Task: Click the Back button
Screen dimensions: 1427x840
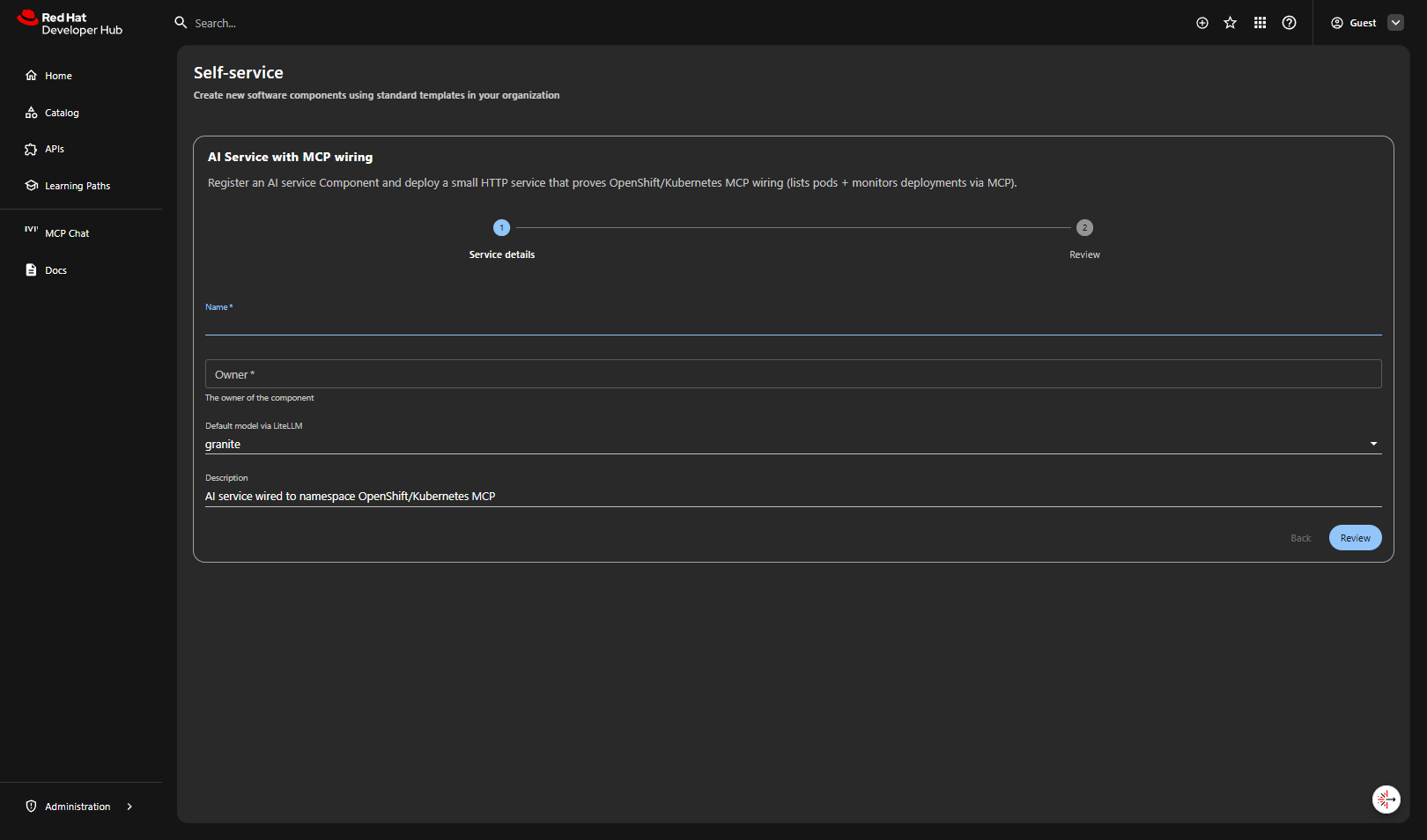Action: (1300, 538)
